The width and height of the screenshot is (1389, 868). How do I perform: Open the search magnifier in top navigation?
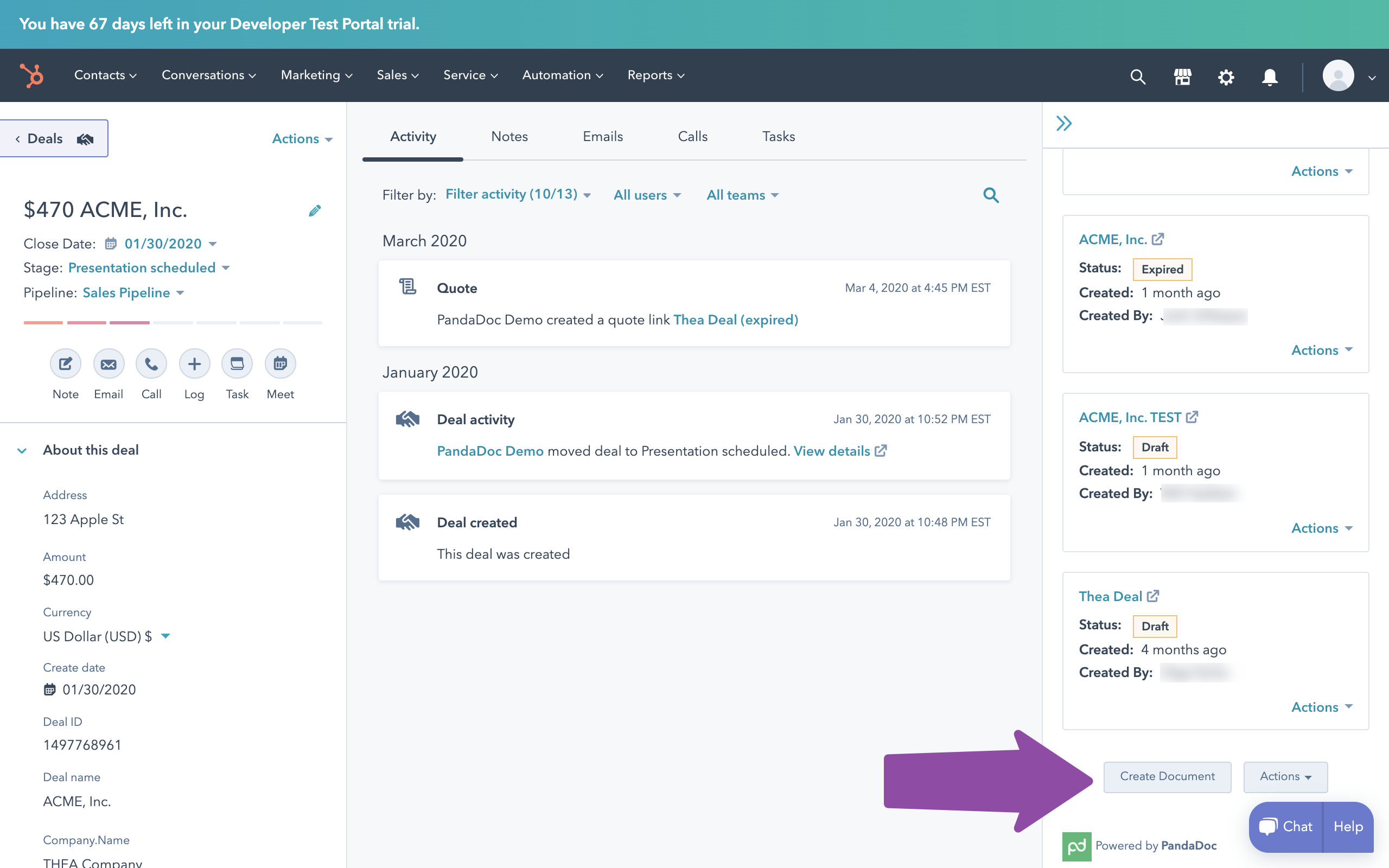[x=1138, y=76]
